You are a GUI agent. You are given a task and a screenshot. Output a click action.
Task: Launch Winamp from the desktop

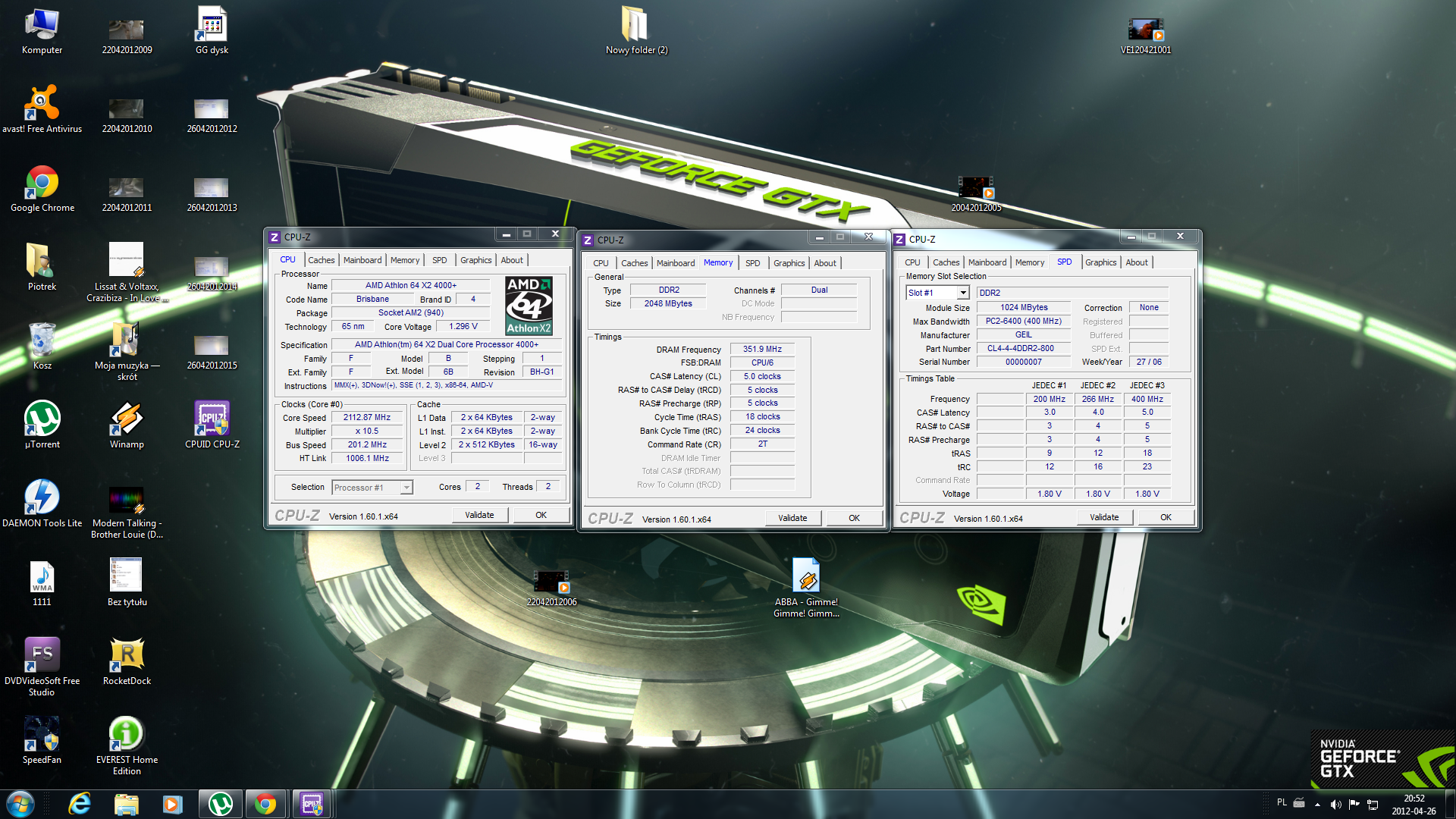click(127, 419)
